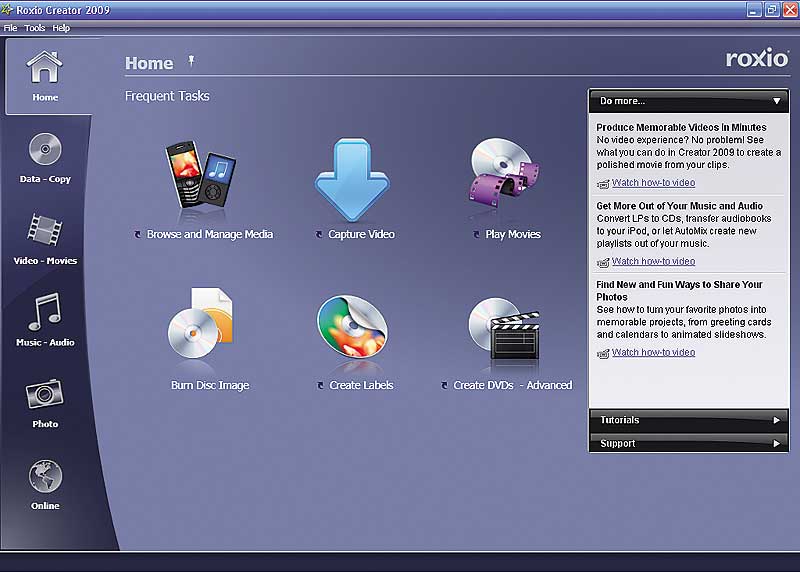Watch how-to video for Memorable Videos

click(653, 183)
